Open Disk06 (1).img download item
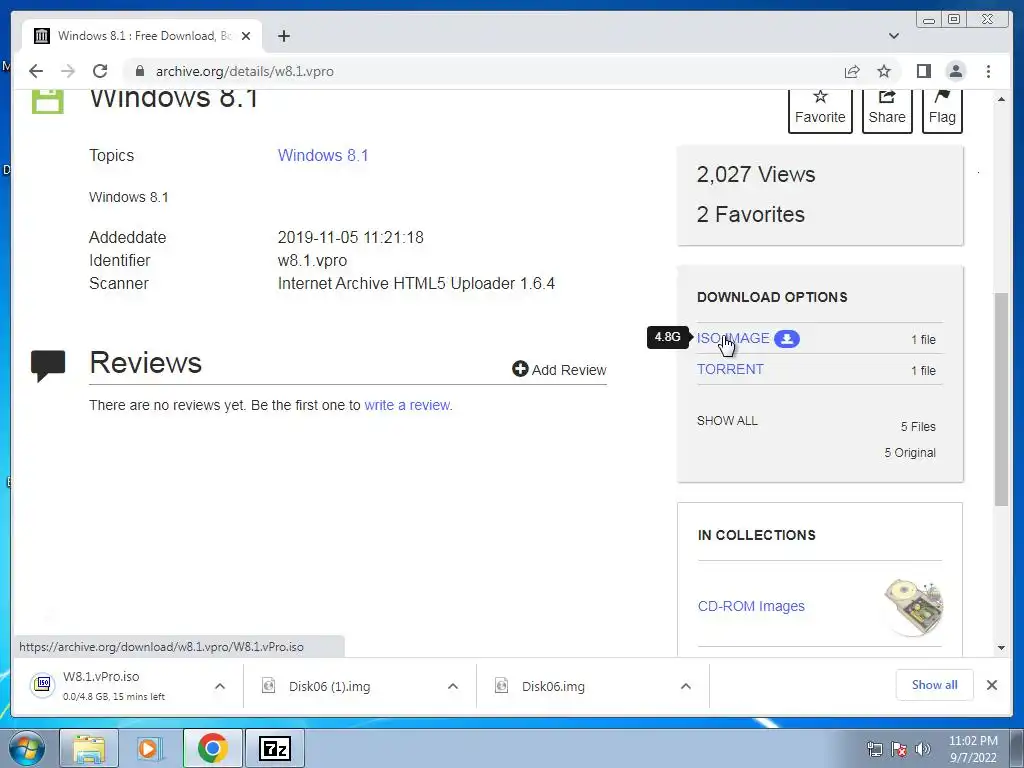This screenshot has height=768, width=1024. 329,686
